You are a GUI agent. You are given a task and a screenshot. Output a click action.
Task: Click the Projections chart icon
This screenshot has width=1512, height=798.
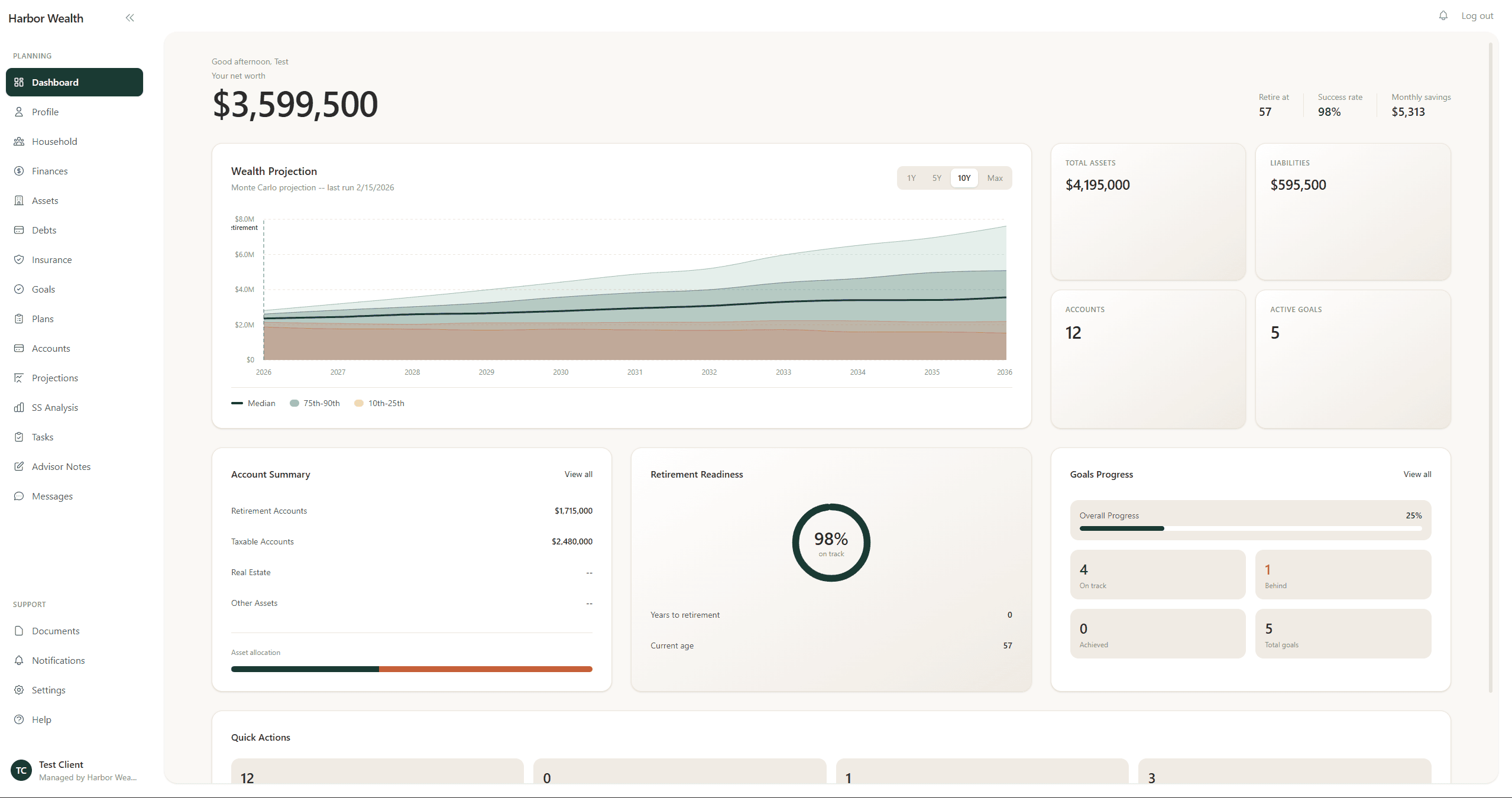[x=19, y=378]
